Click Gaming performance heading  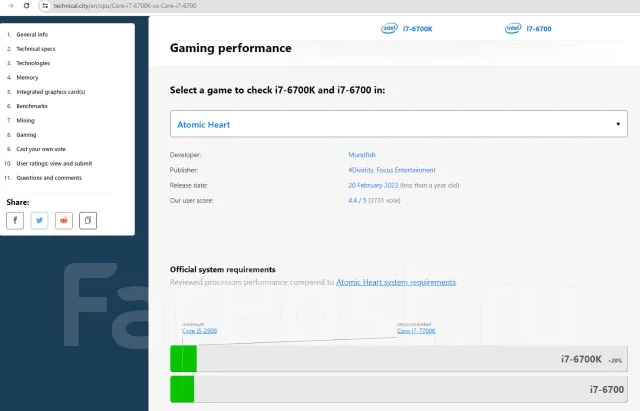[x=231, y=48]
